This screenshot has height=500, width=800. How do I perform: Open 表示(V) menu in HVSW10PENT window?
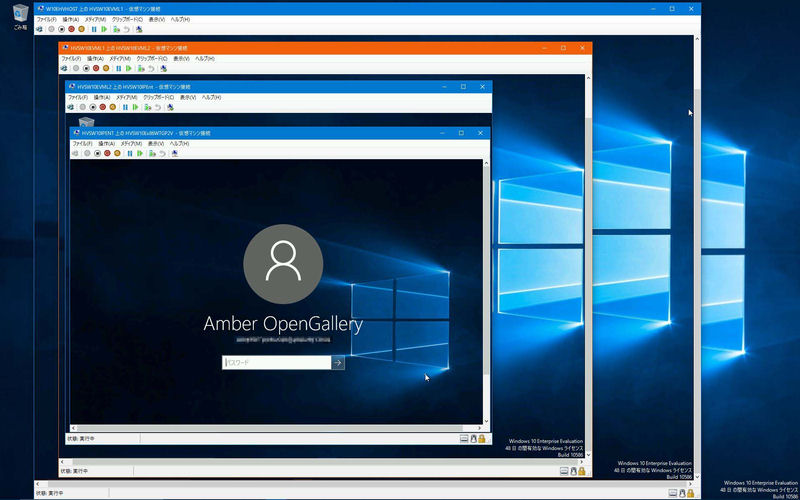pos(156,143)
